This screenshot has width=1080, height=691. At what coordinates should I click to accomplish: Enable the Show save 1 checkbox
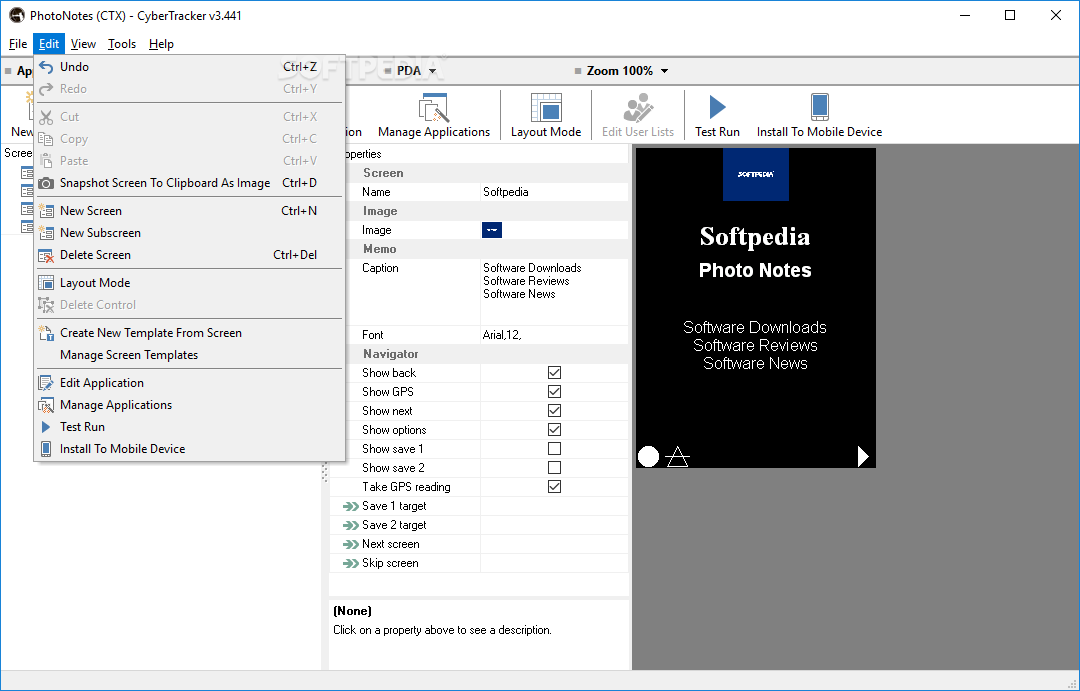click(554, 449)
